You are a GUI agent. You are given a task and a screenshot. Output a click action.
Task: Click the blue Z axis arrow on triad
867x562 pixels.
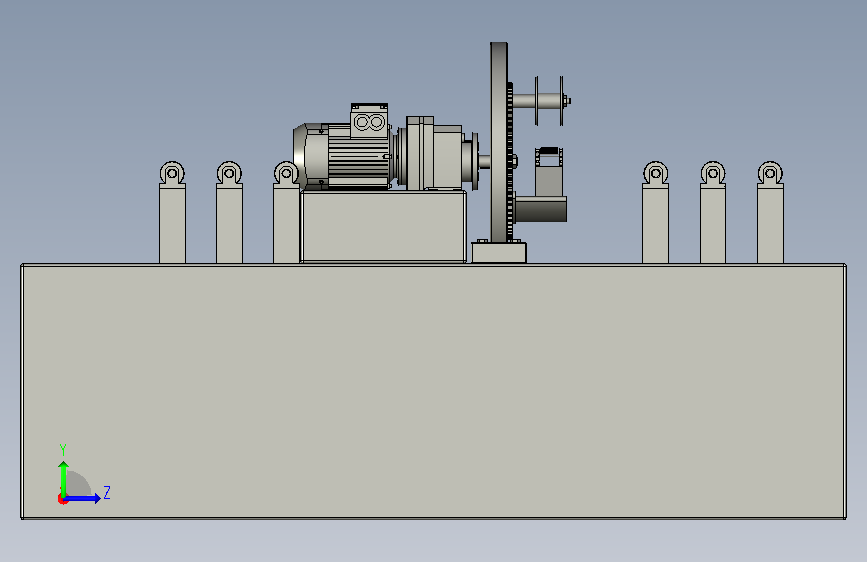point(83,498)
